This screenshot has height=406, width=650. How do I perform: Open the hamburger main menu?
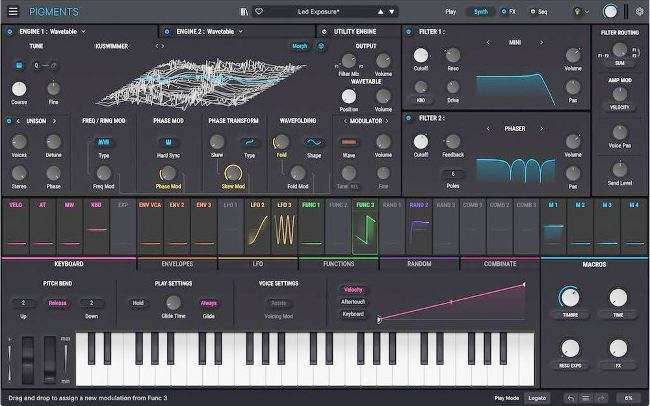coord(11,11)
